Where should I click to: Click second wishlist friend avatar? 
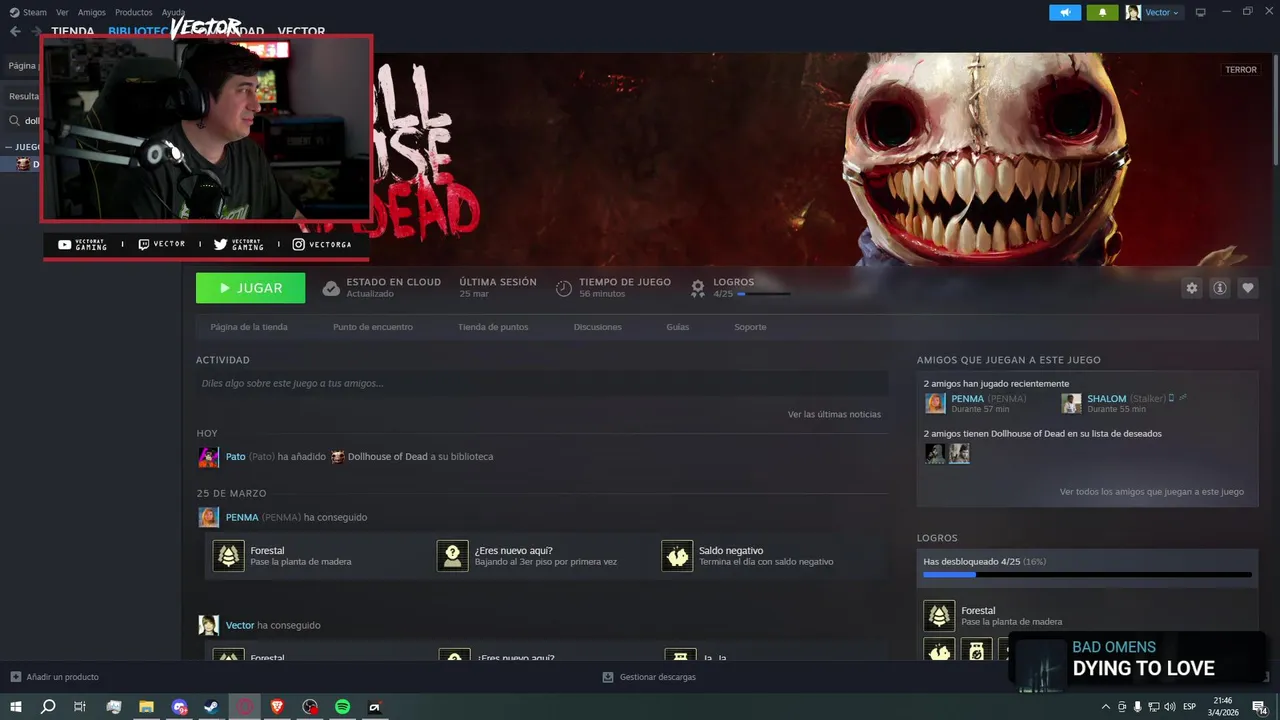(x=959, y=453)
